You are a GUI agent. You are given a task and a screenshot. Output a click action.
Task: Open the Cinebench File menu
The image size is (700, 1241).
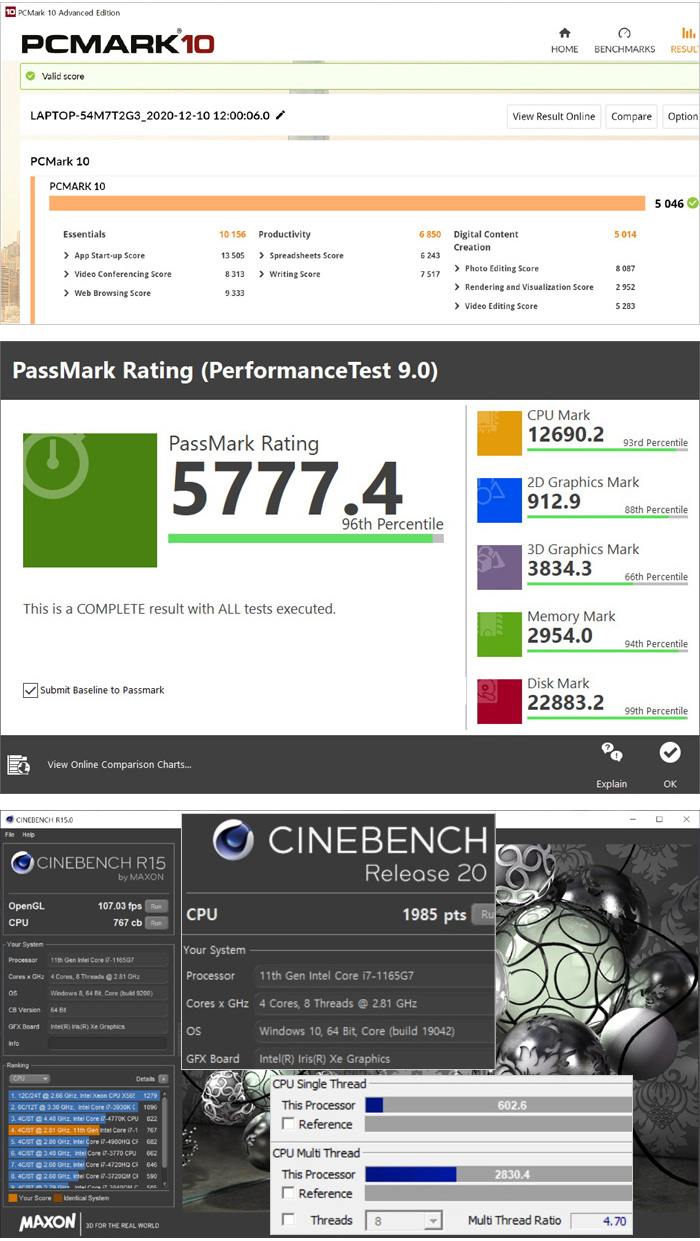pyautogui.click(x=10, y=834)
